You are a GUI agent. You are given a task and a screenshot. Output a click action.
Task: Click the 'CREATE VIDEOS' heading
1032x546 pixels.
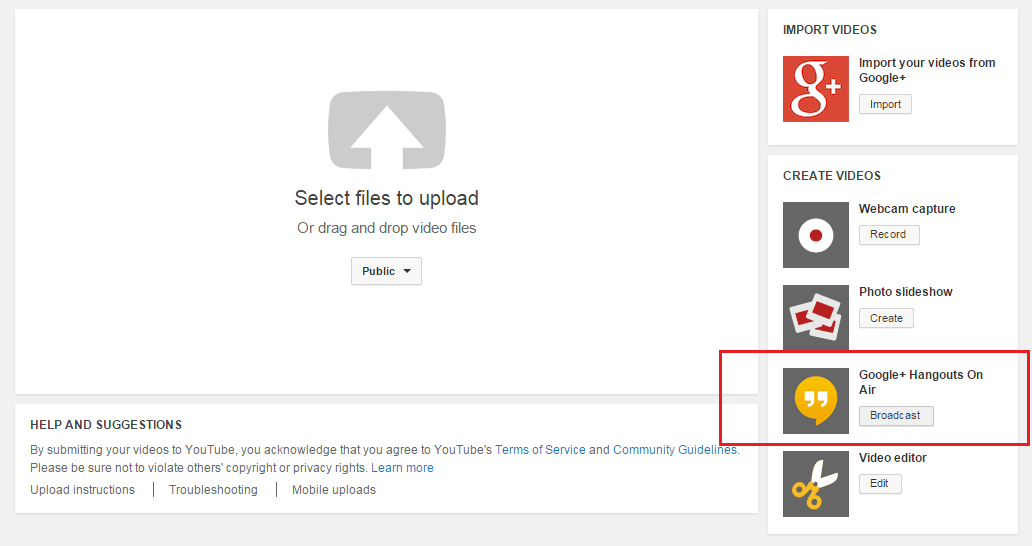832,176
